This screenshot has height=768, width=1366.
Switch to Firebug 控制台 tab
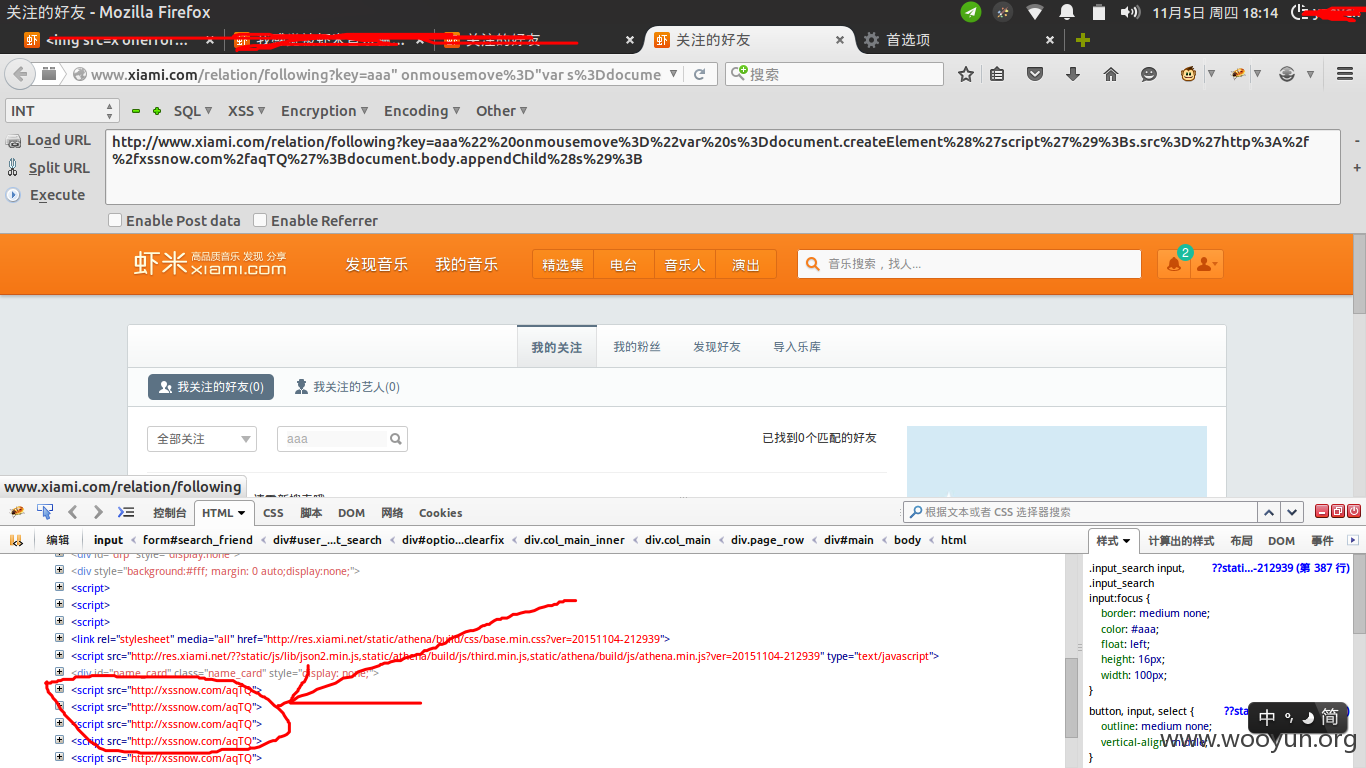169,512
